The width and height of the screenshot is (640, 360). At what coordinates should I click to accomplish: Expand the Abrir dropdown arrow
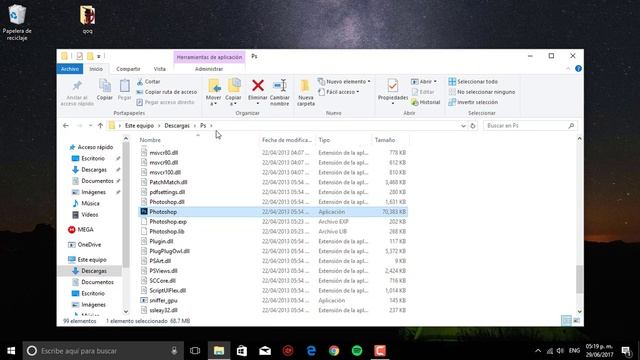[x=435, y=82]
